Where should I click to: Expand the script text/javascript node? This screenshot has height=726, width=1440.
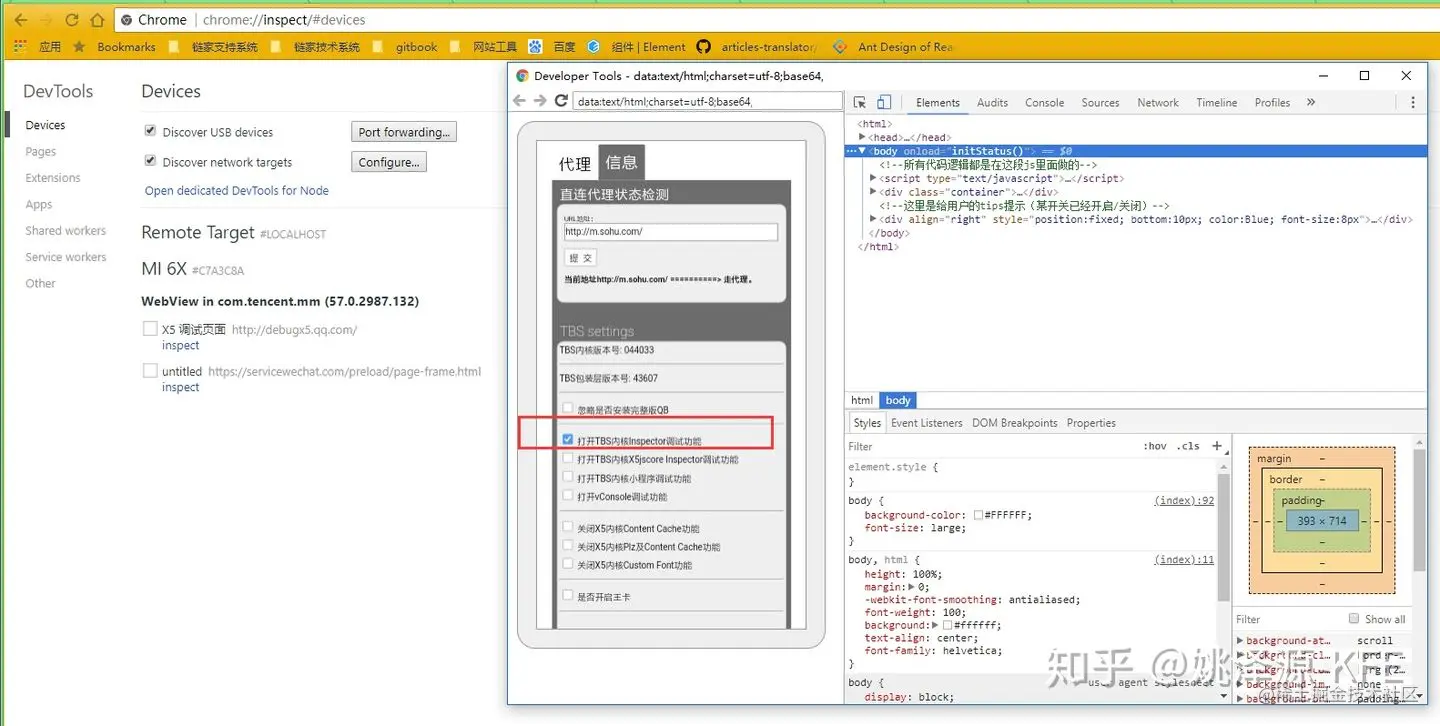point(873,178)
